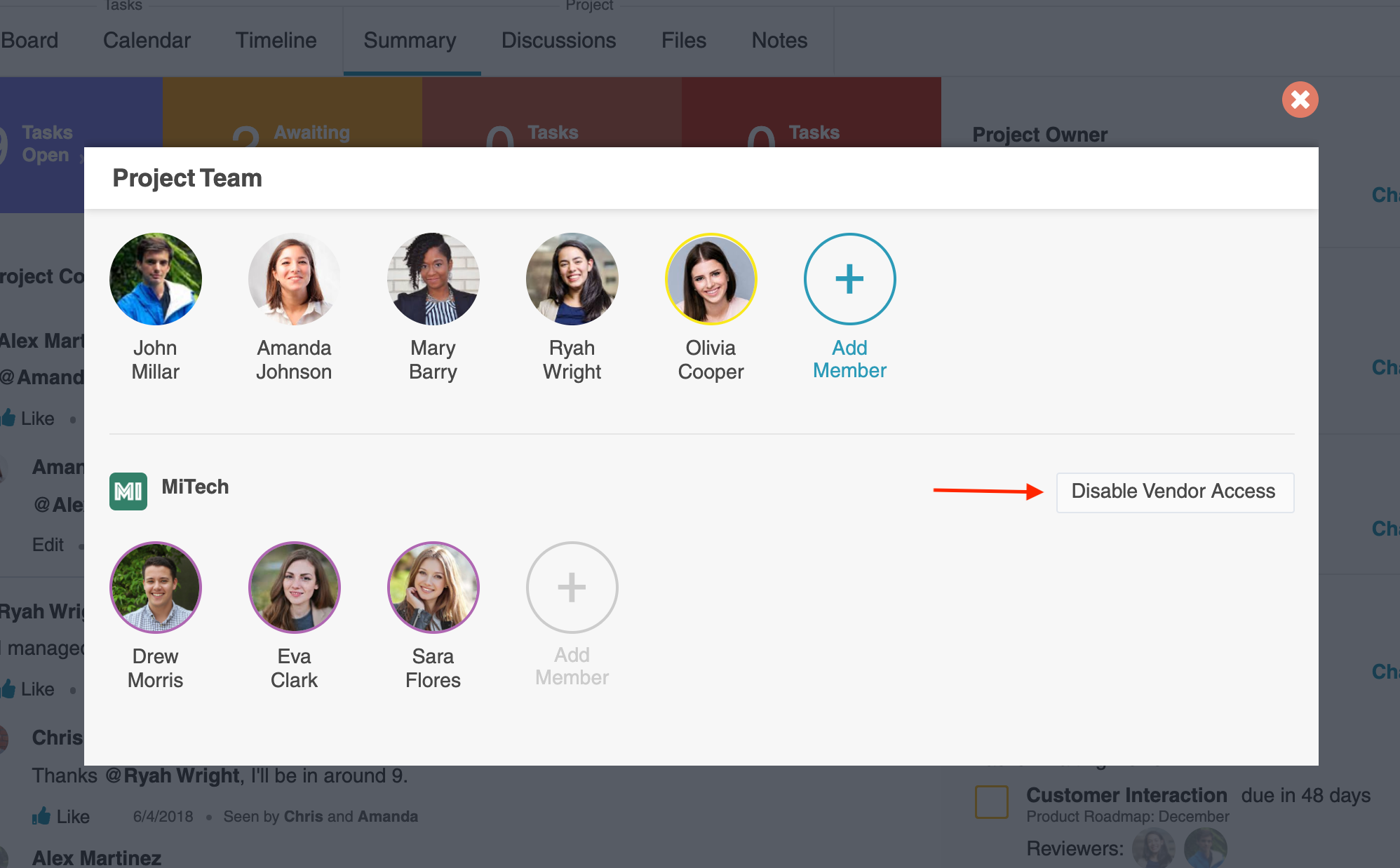Screen dimensions: 1400x868
Task: Open Mary Barry's team profile picture
Action: tap(433, 279)
